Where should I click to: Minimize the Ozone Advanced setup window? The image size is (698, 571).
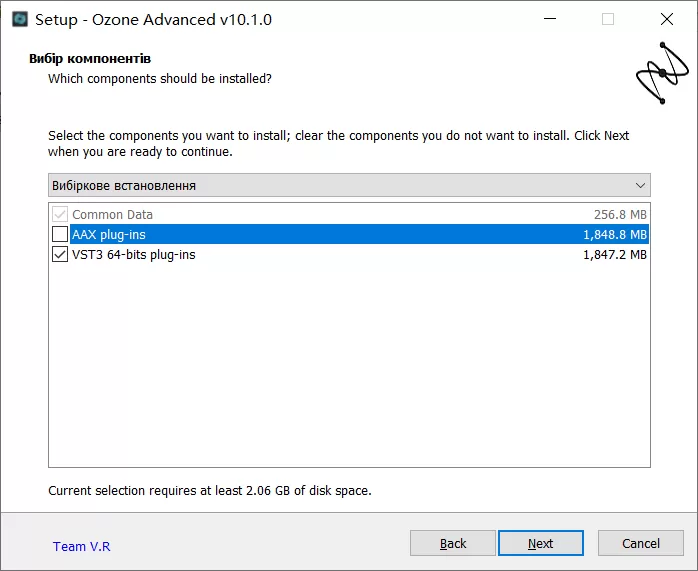point(549,19)
